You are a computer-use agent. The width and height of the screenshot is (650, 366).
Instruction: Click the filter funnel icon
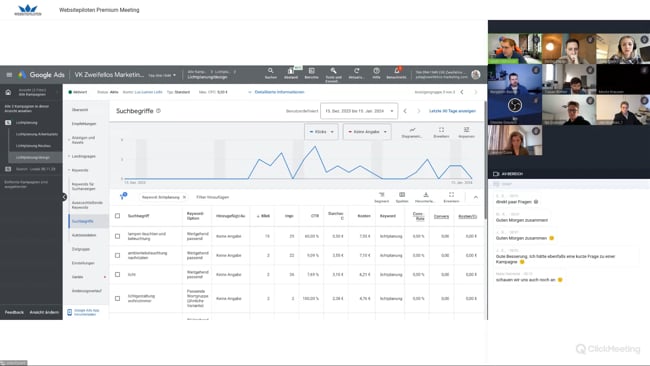coord(123,196)
